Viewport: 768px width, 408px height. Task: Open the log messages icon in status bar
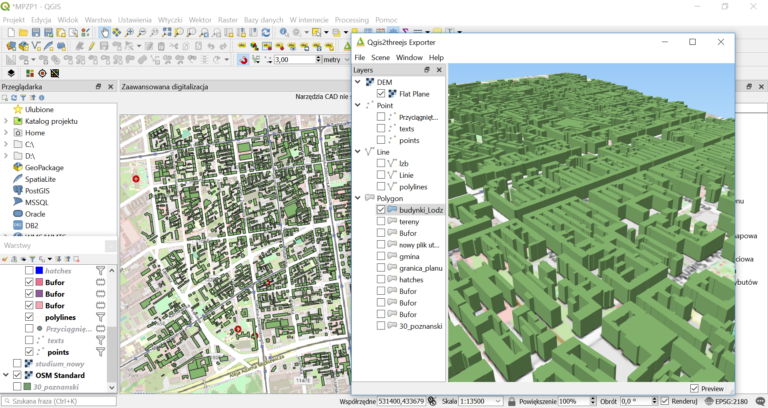760,401
